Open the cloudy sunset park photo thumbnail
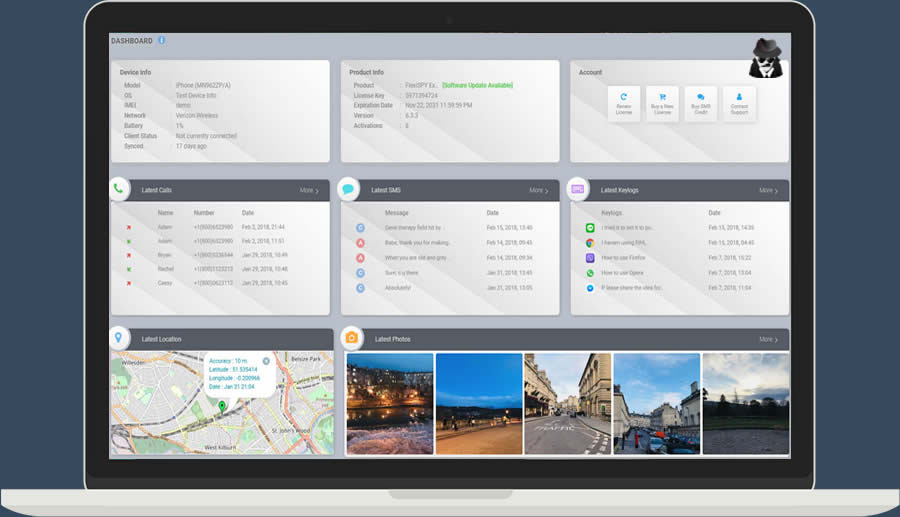 point(746,403)
